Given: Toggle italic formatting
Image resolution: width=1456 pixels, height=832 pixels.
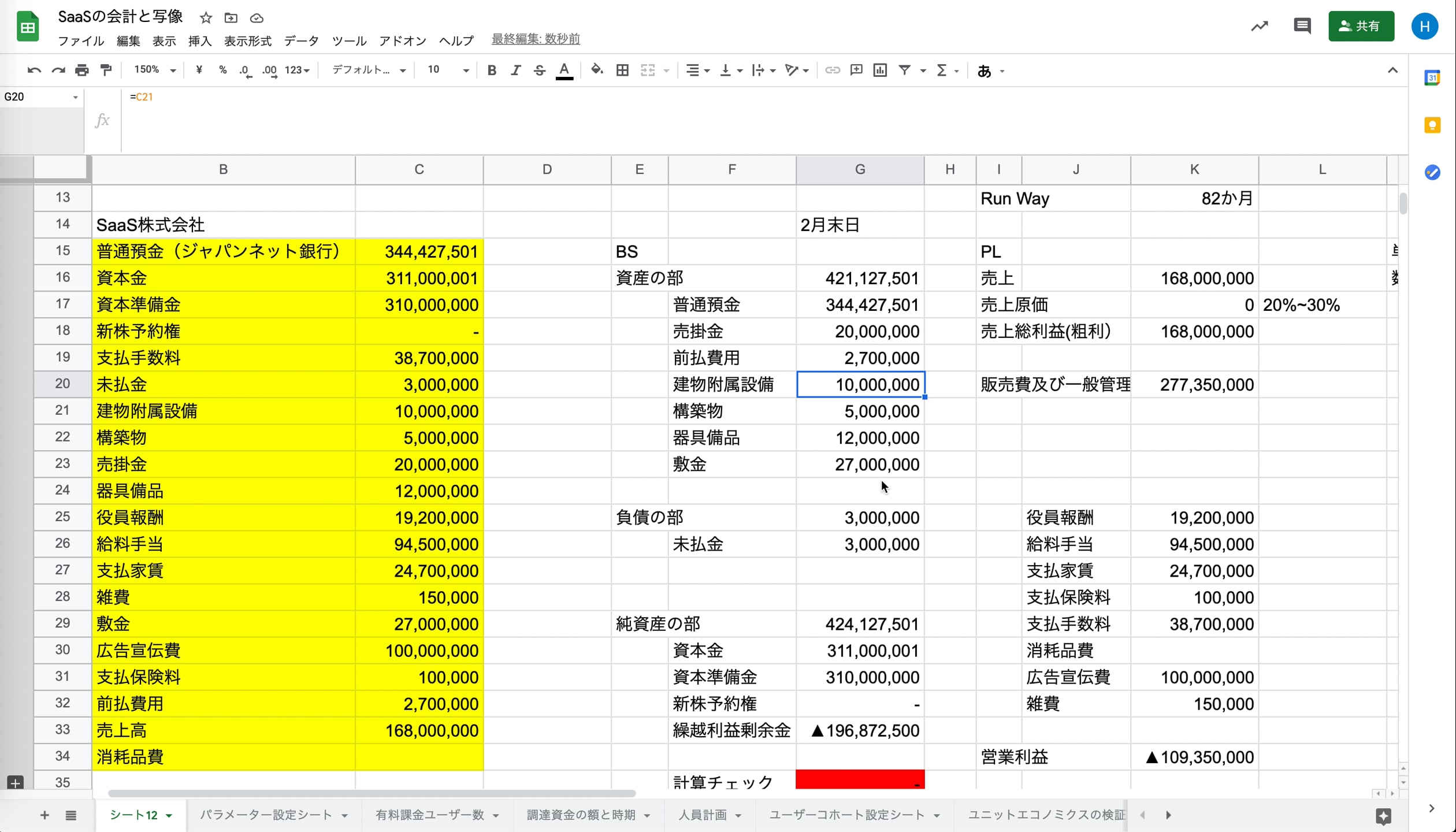Looking at the screenshot, I should click(x=515, y=70).
